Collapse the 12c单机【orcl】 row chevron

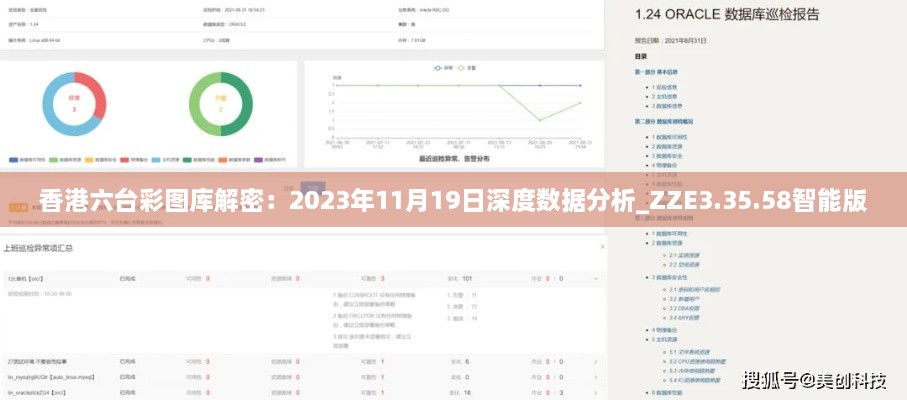pos(596,279)
